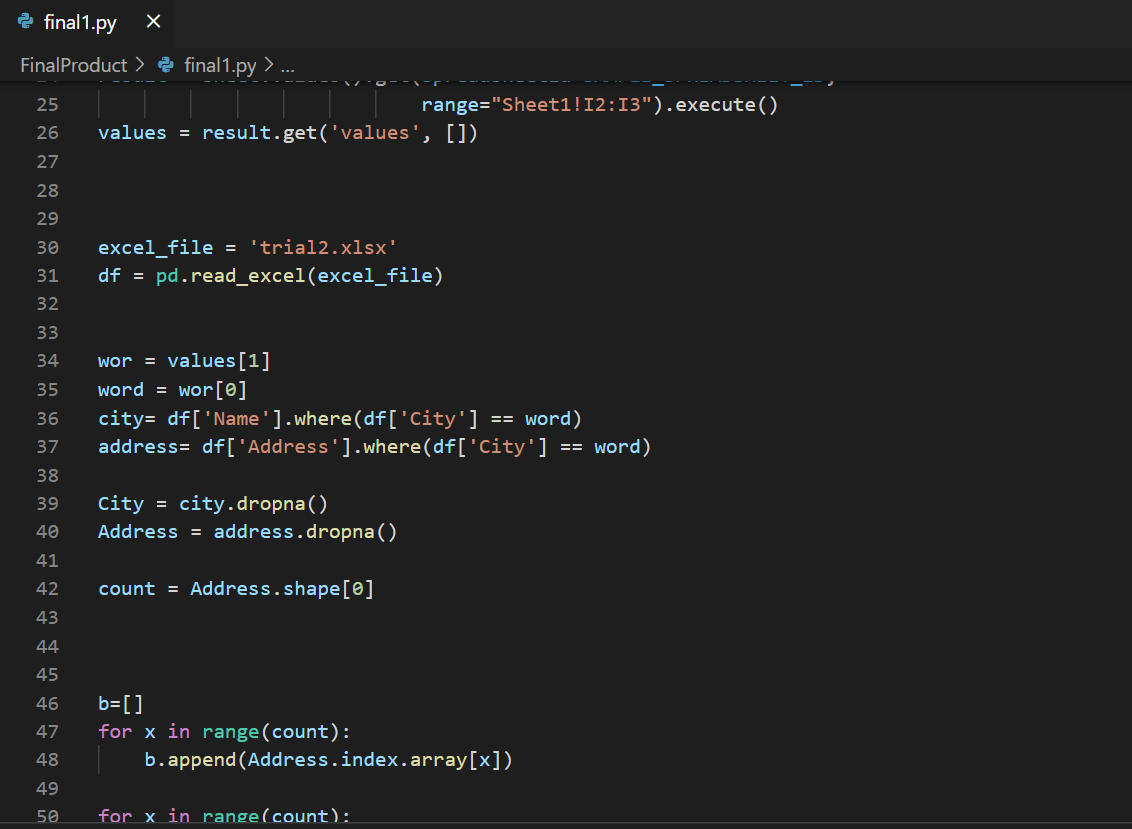Screen dimensions: 1132x829
Task: Click the Python icon on final1.py tab
Action: (26, 22)
